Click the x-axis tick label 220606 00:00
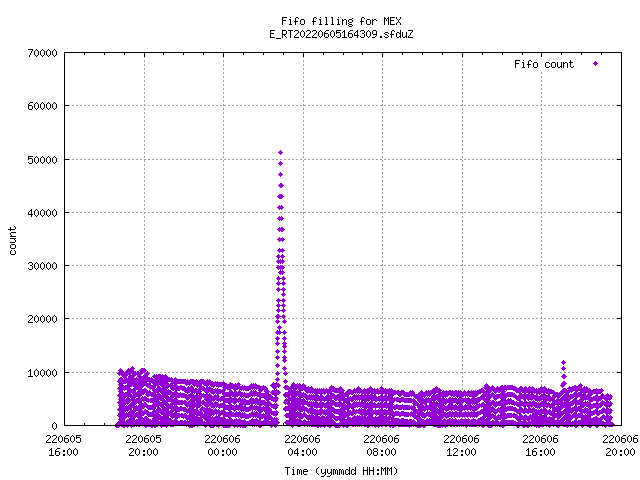This screenshot has height=480, width=640. pyautogui.click(x=222, y=446)
